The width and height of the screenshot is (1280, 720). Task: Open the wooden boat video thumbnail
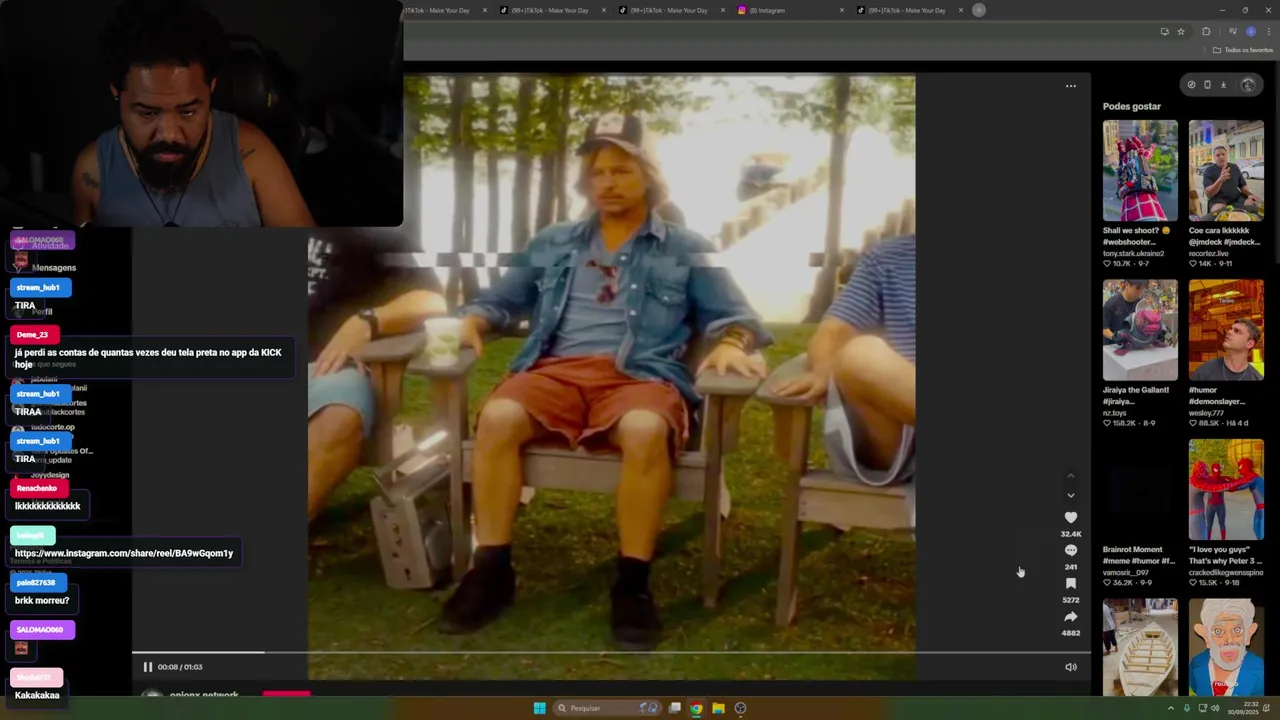pyautogui.click(x=1140, y=646)
